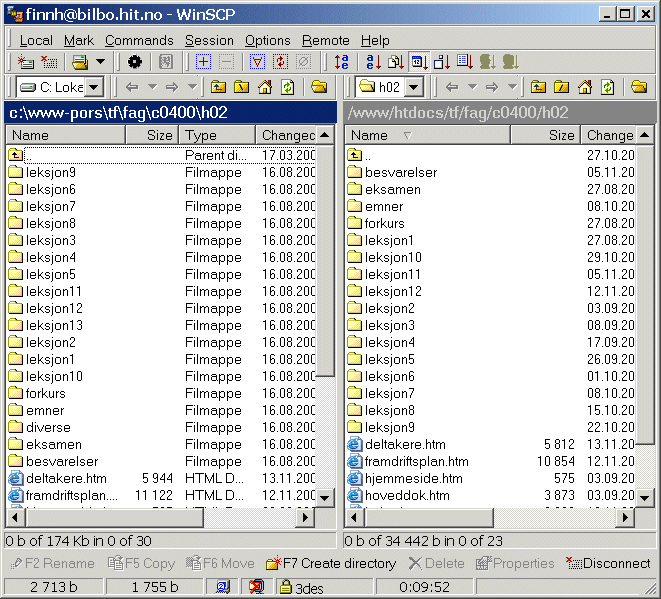Viewport: 661px width, 599px height.
Task: Toggle sort by attributes icon
Action: [465, 62]
